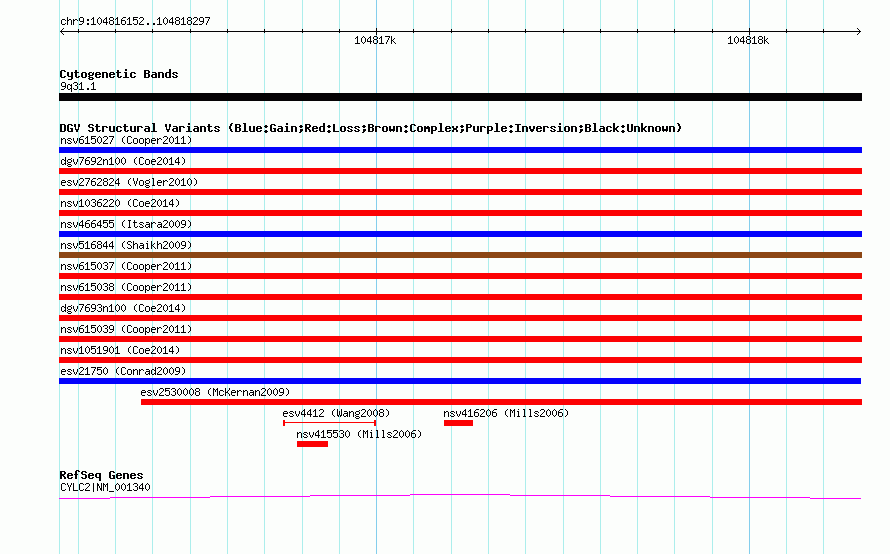890x554 pixels.
Task: Click the nsv1036220 (Coe2014) variant label
Action: coord(120,203)
